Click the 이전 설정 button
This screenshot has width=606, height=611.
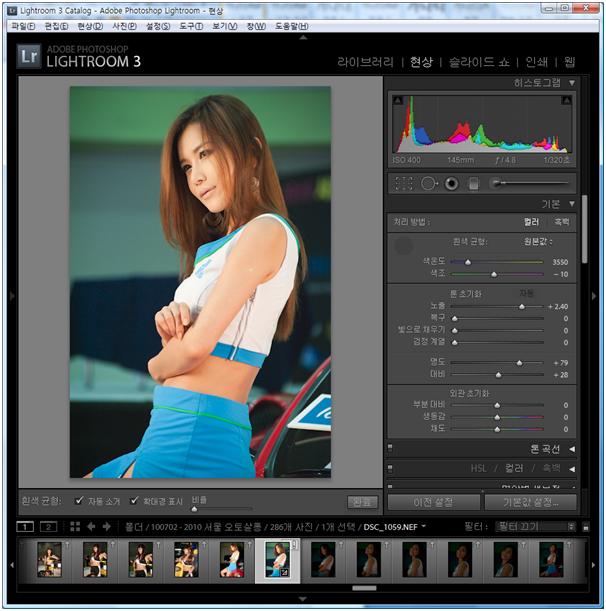pyautogui.click(x=433, y=502)
